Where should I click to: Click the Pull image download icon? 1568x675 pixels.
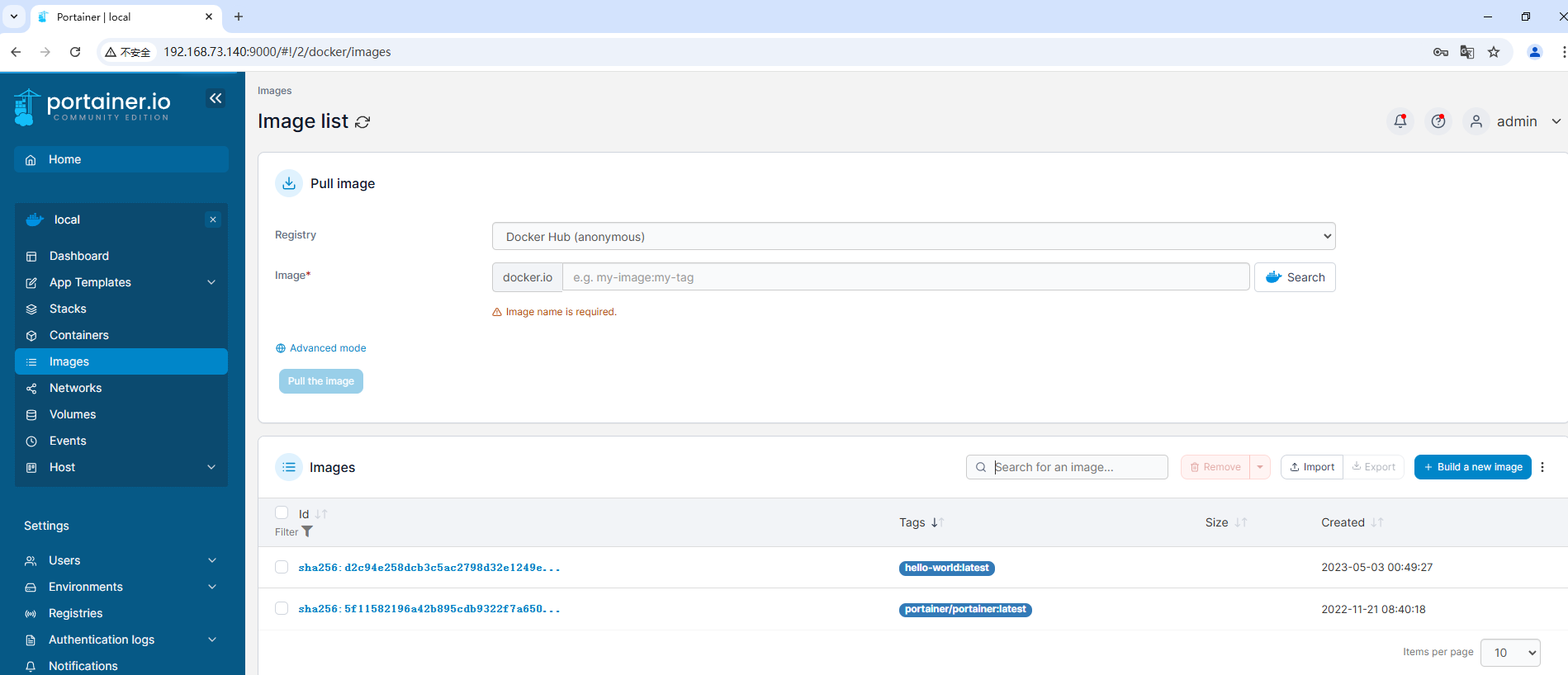[289, 183]
